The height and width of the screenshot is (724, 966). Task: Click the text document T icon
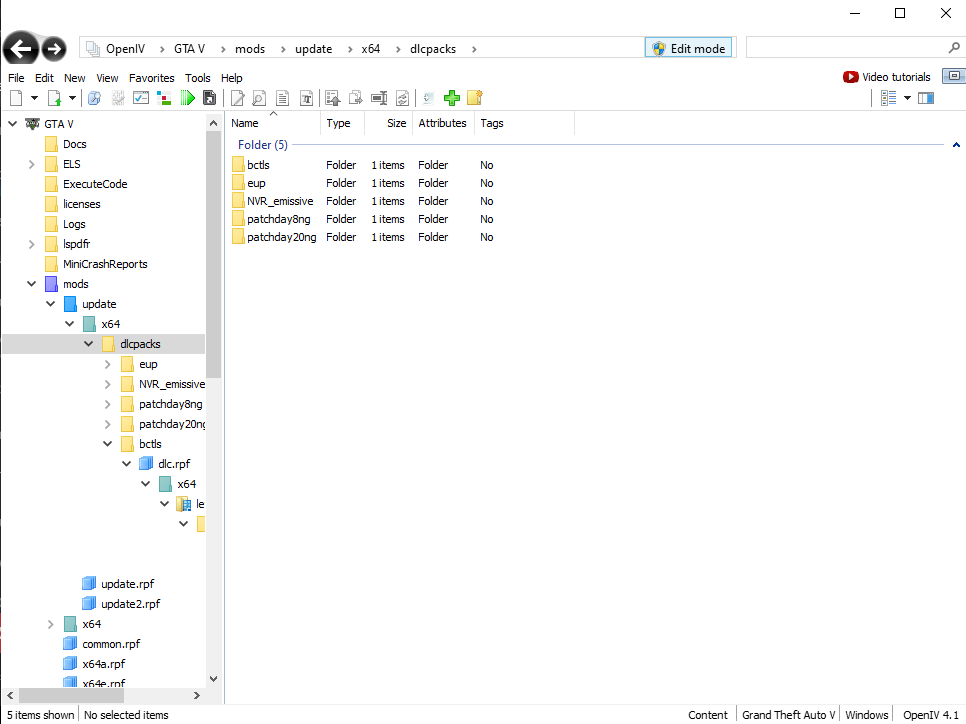(x=306, y=97)
